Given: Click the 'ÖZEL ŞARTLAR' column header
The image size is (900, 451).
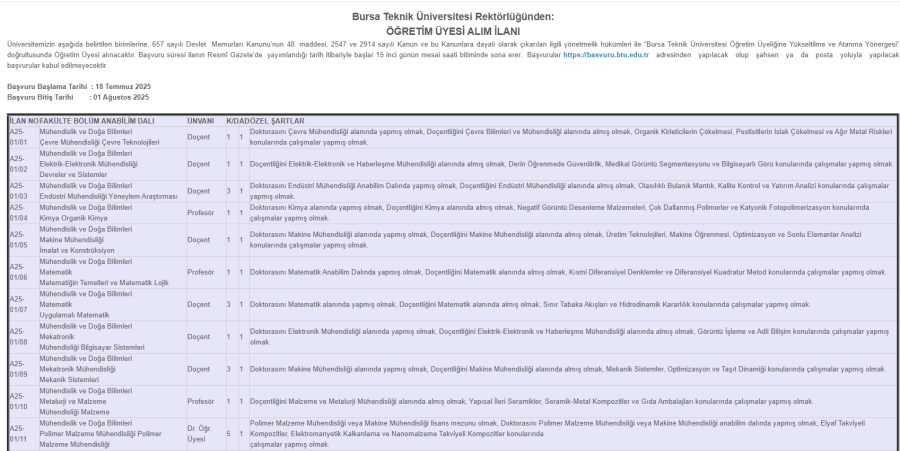Looking at the screenshot, I should [x=277, y=121].
